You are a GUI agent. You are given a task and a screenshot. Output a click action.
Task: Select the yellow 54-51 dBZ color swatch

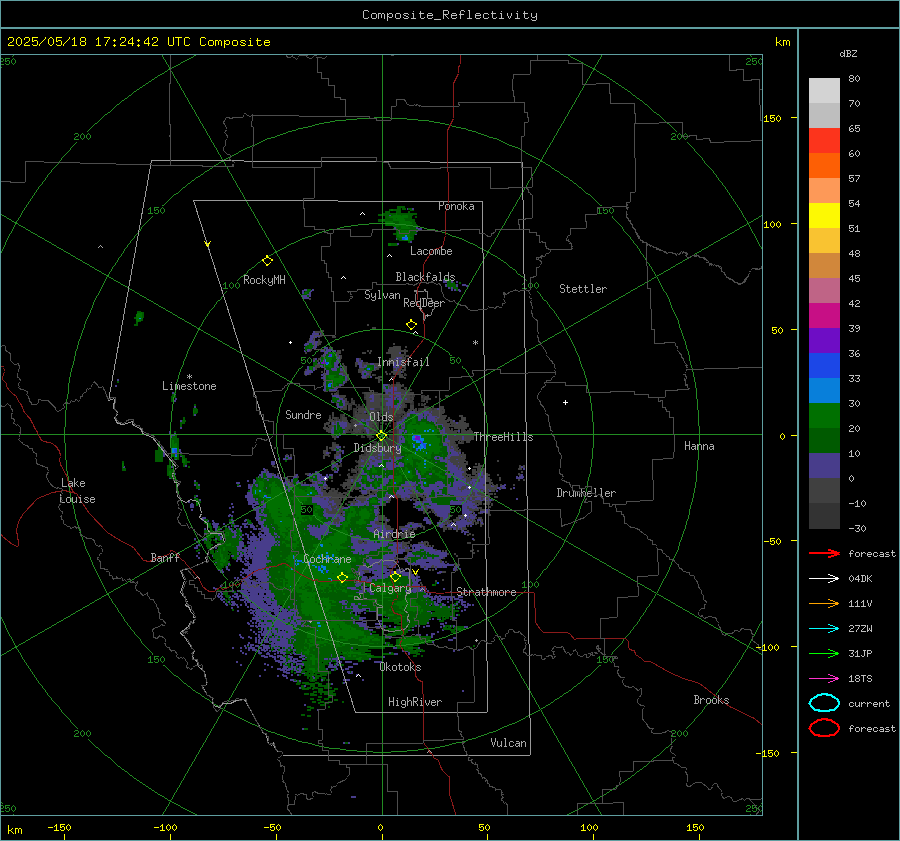coord(824,216)
